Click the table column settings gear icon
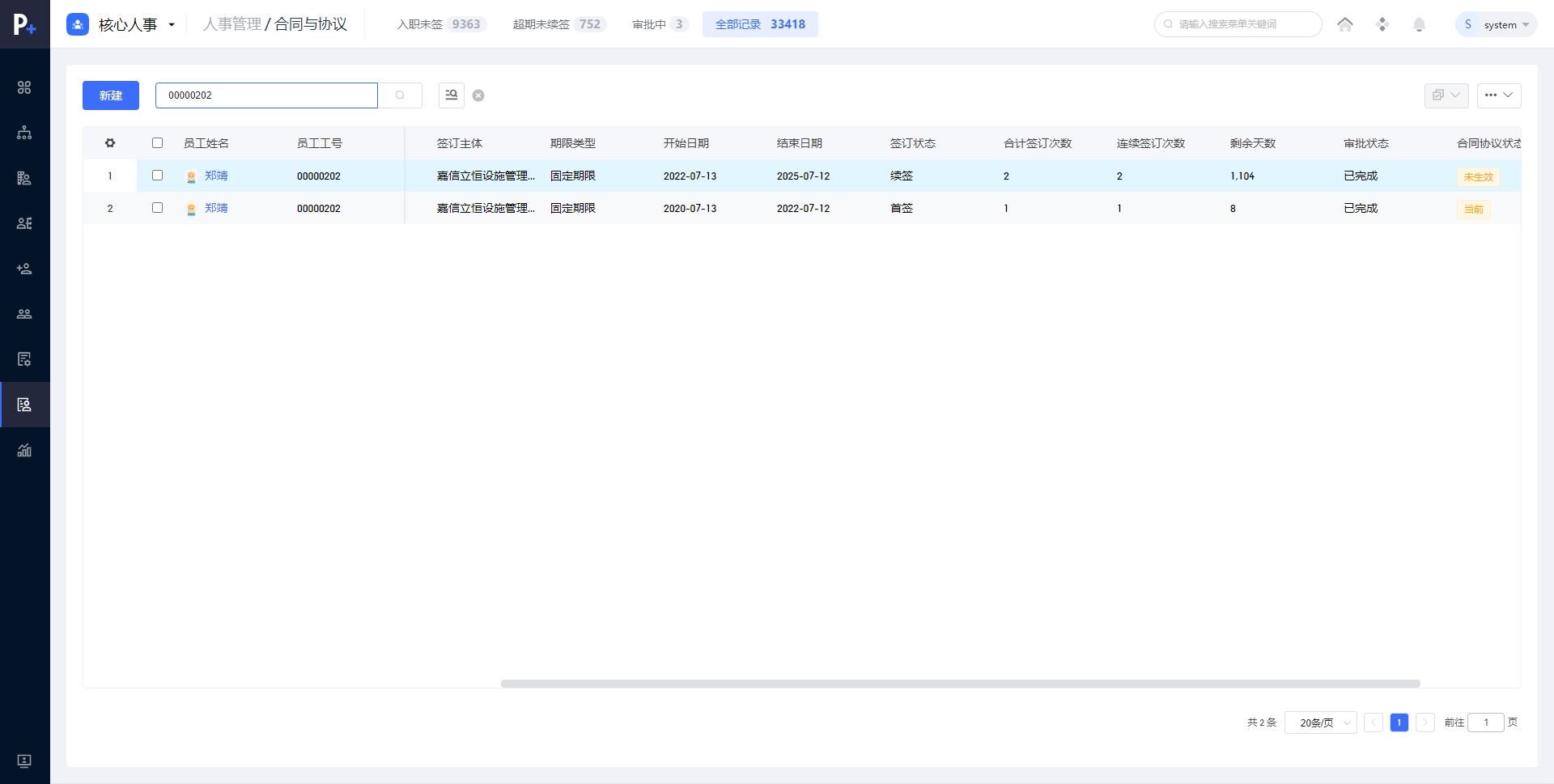 (x=110, y=143)
